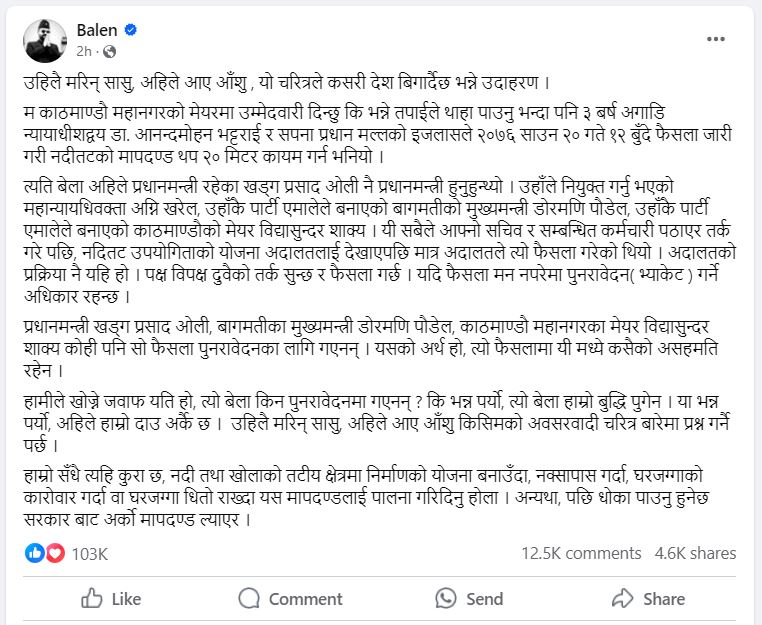Image resolution: width=762 pixels, height=625 pixels.
Task: Click the blue like reaction icon
Action: coord(33,553)
